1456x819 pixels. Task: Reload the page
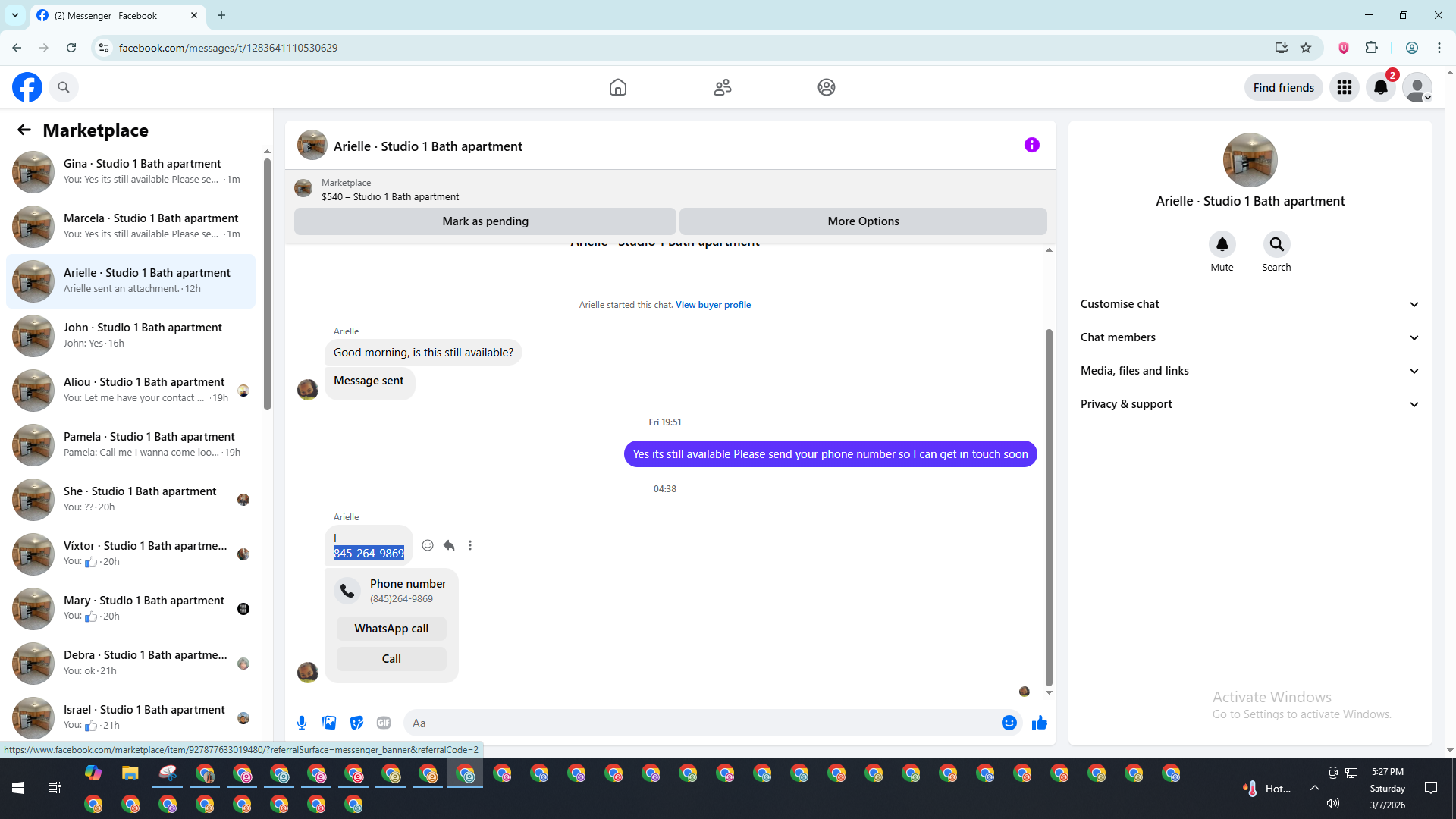71,48
